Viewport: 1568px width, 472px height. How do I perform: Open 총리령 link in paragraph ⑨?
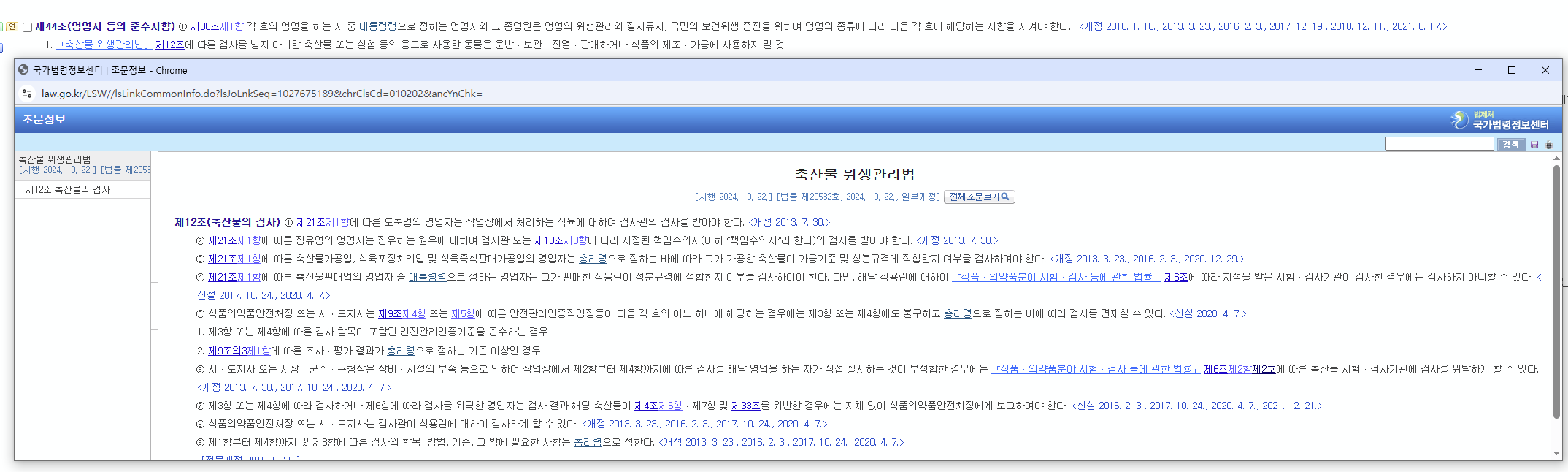pos(588,442)
